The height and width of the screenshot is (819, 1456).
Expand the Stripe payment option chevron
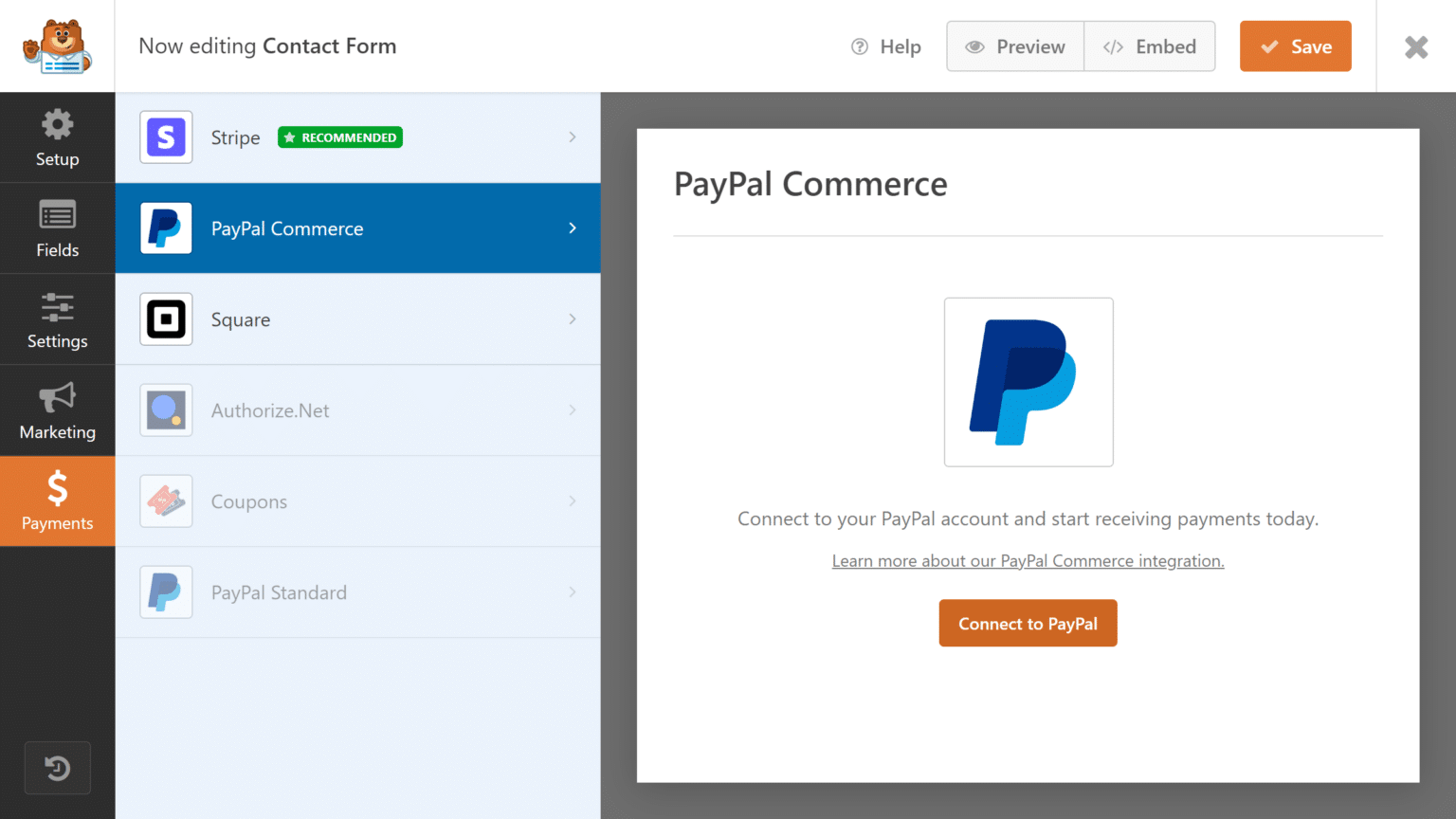[573, 137]
